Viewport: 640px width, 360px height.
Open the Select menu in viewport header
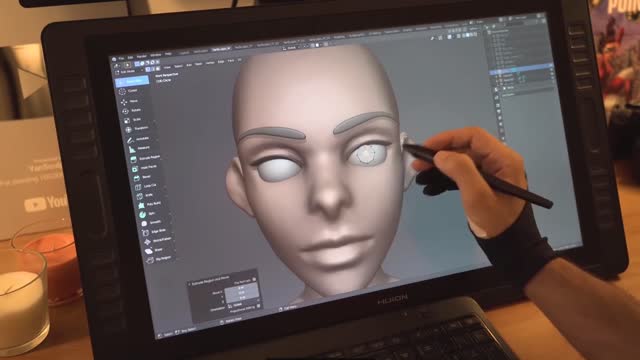(x=178, y=66)
